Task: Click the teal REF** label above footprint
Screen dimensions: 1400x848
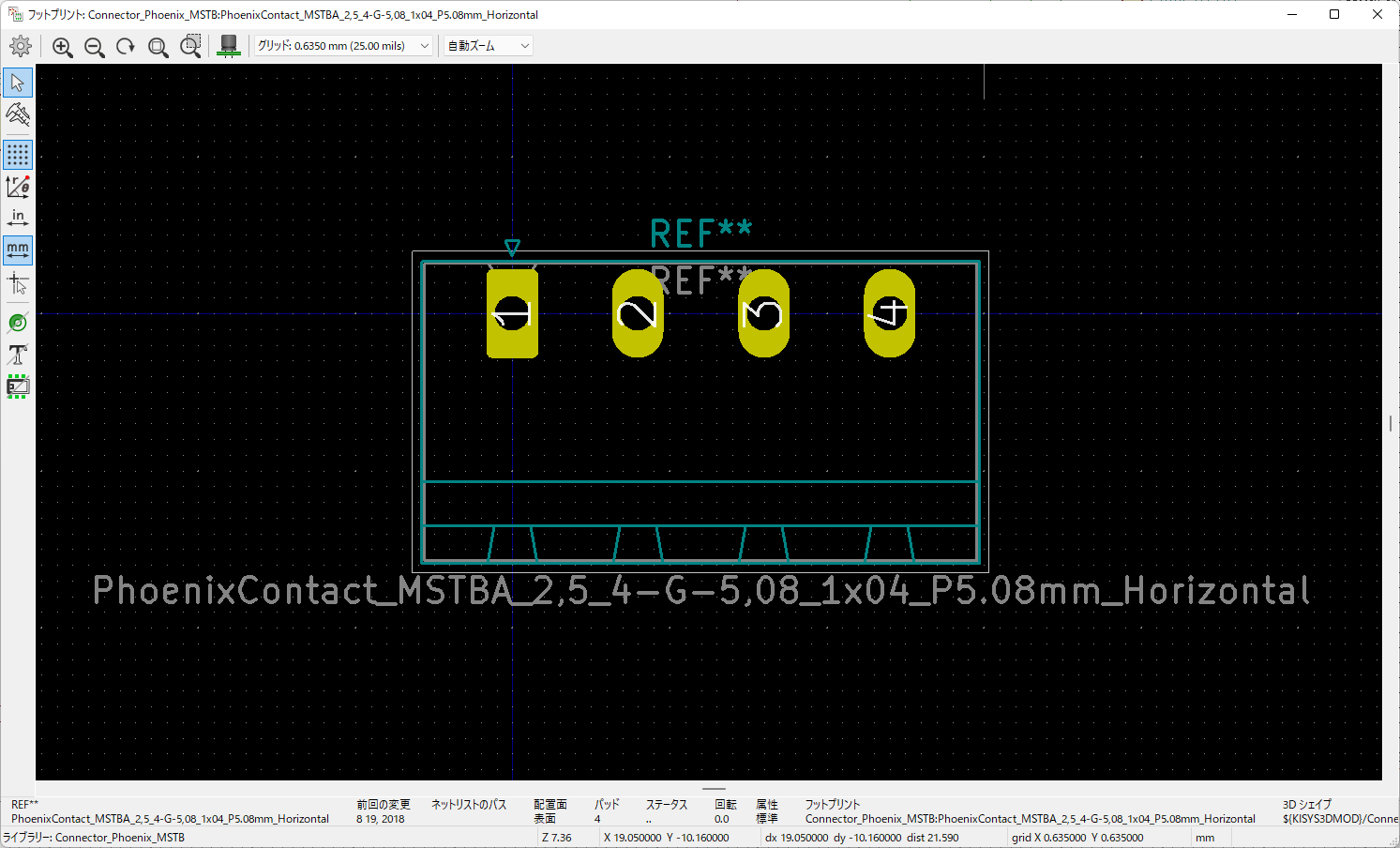Action: point(700,234)
